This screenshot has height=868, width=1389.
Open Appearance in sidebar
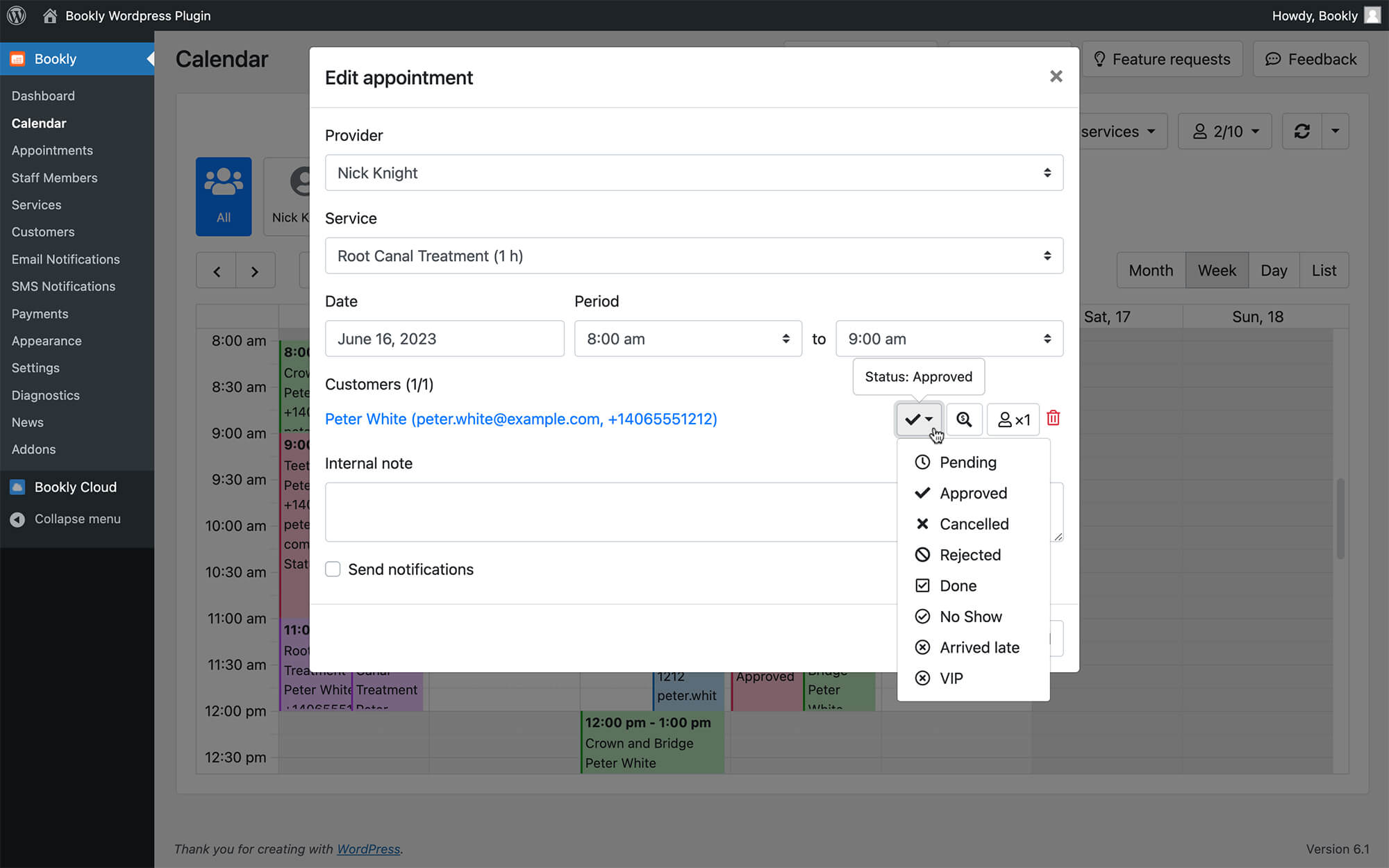pyautogui.click(x=47, y=341)
